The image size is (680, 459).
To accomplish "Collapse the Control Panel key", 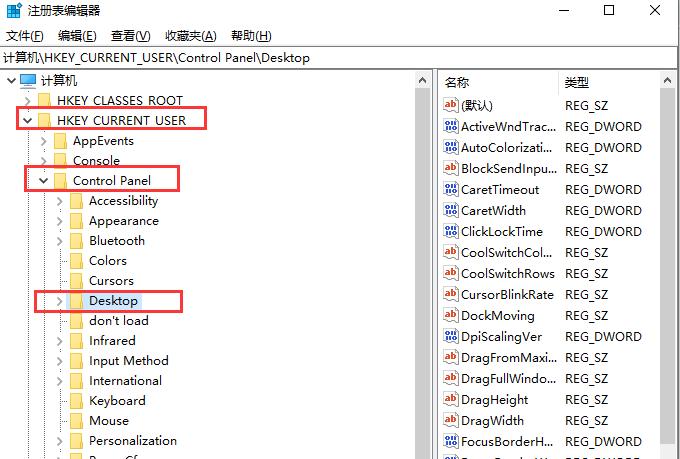I will (43, 181).
